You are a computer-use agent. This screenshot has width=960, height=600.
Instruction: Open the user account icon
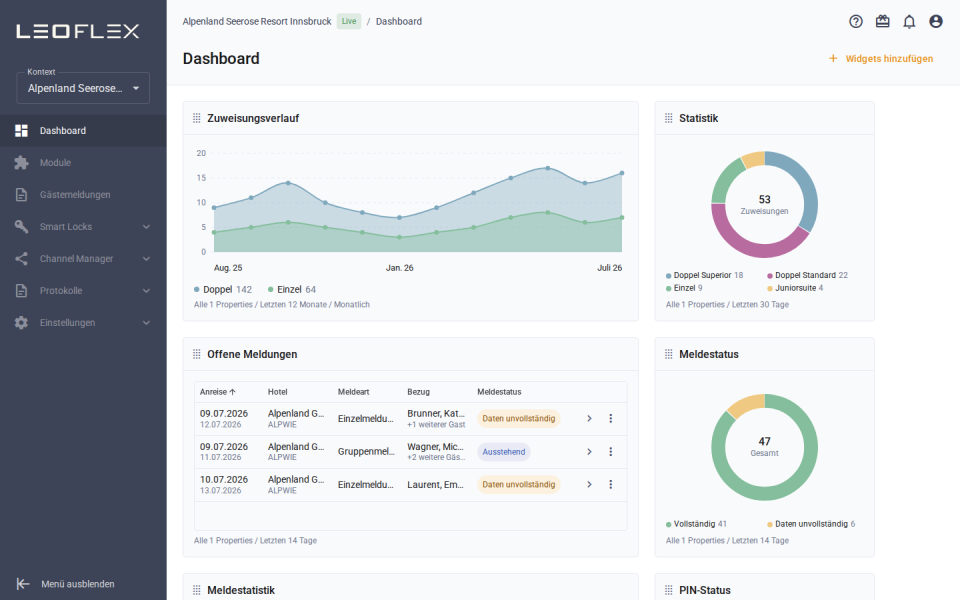(936, 21)
